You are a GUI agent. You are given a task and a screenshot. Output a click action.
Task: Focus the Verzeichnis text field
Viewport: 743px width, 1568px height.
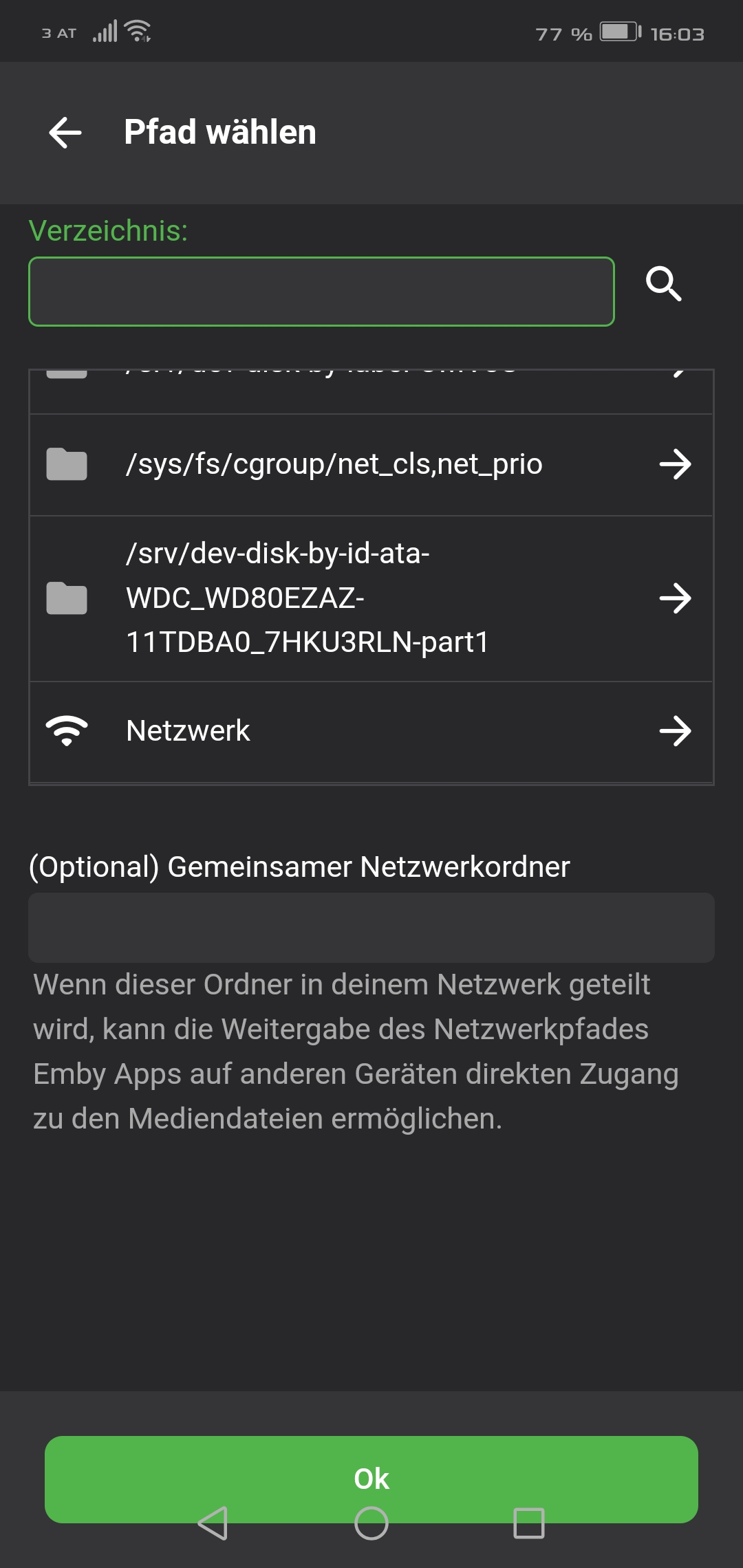tap(321, 292)
